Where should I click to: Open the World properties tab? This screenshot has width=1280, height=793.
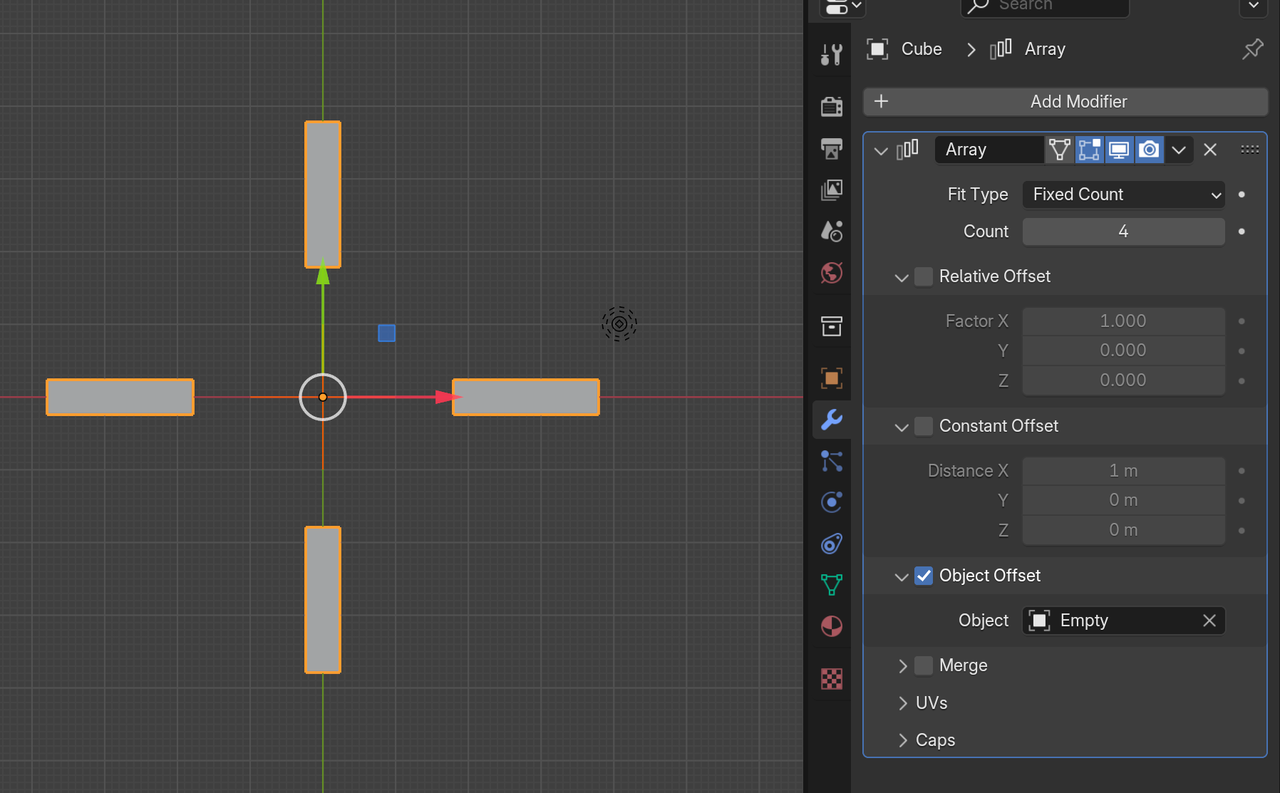[x=831, y=273]
